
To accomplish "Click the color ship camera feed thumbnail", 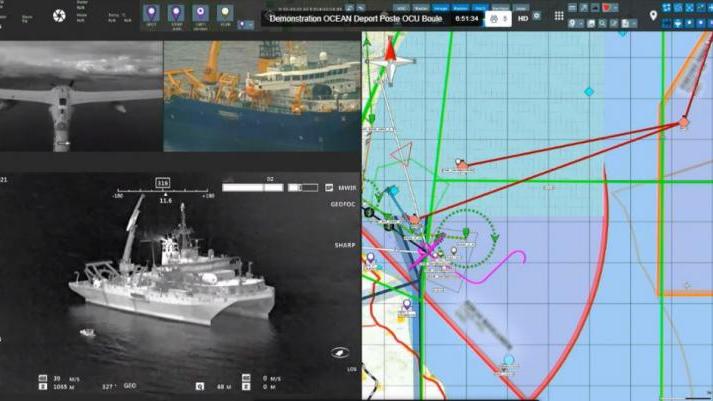I will point(262,96).
